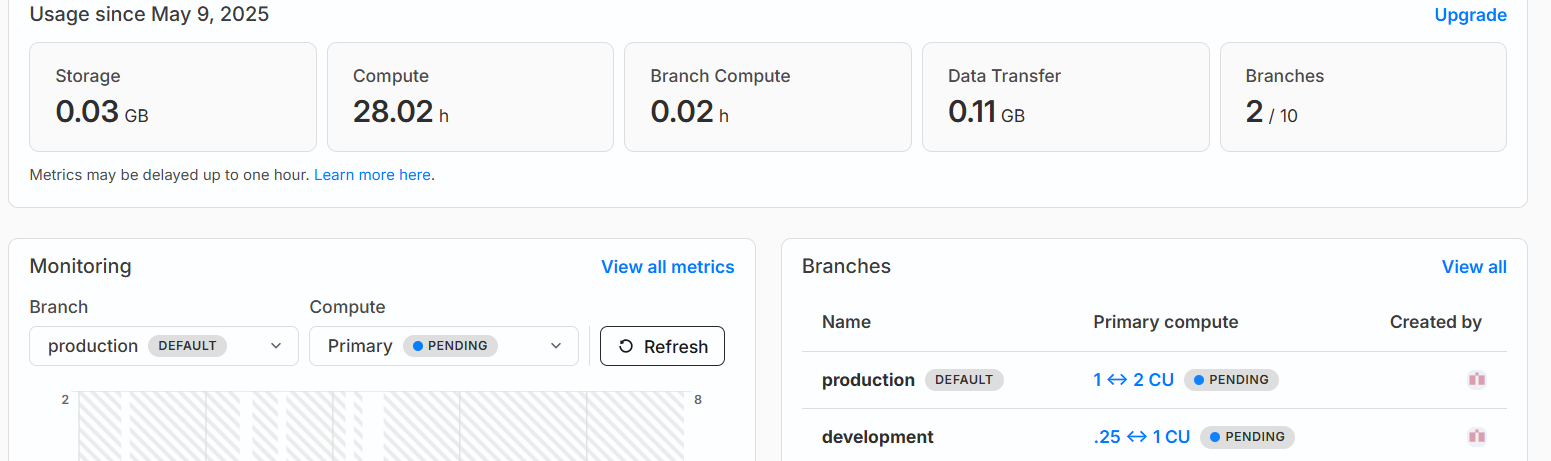Image resolution: width=1551 pixels, height=461 pixels.
Task: Click the Storage 0.03 GB card
Action: pos(173,97)
